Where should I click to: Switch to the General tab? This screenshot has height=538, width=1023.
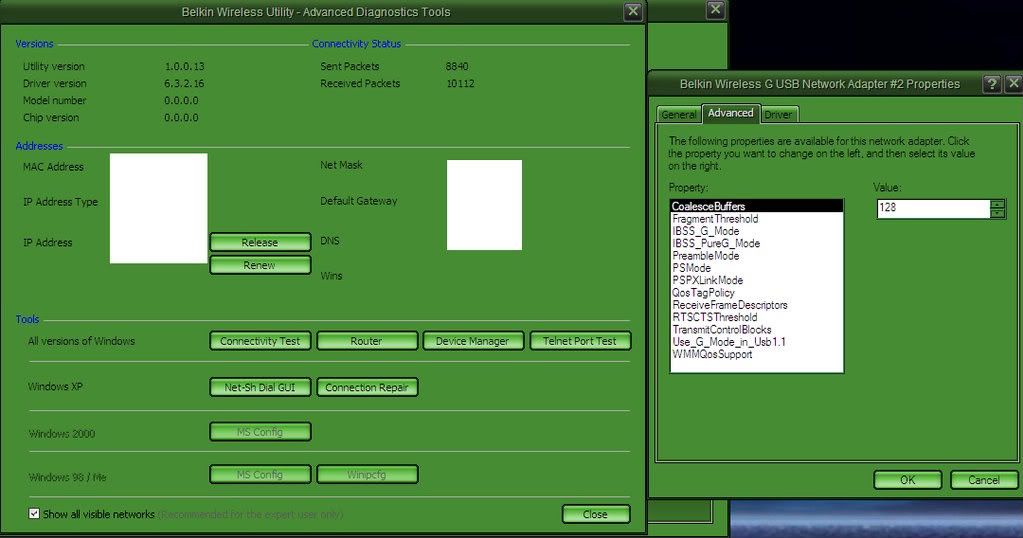click(x=679, y=115)
